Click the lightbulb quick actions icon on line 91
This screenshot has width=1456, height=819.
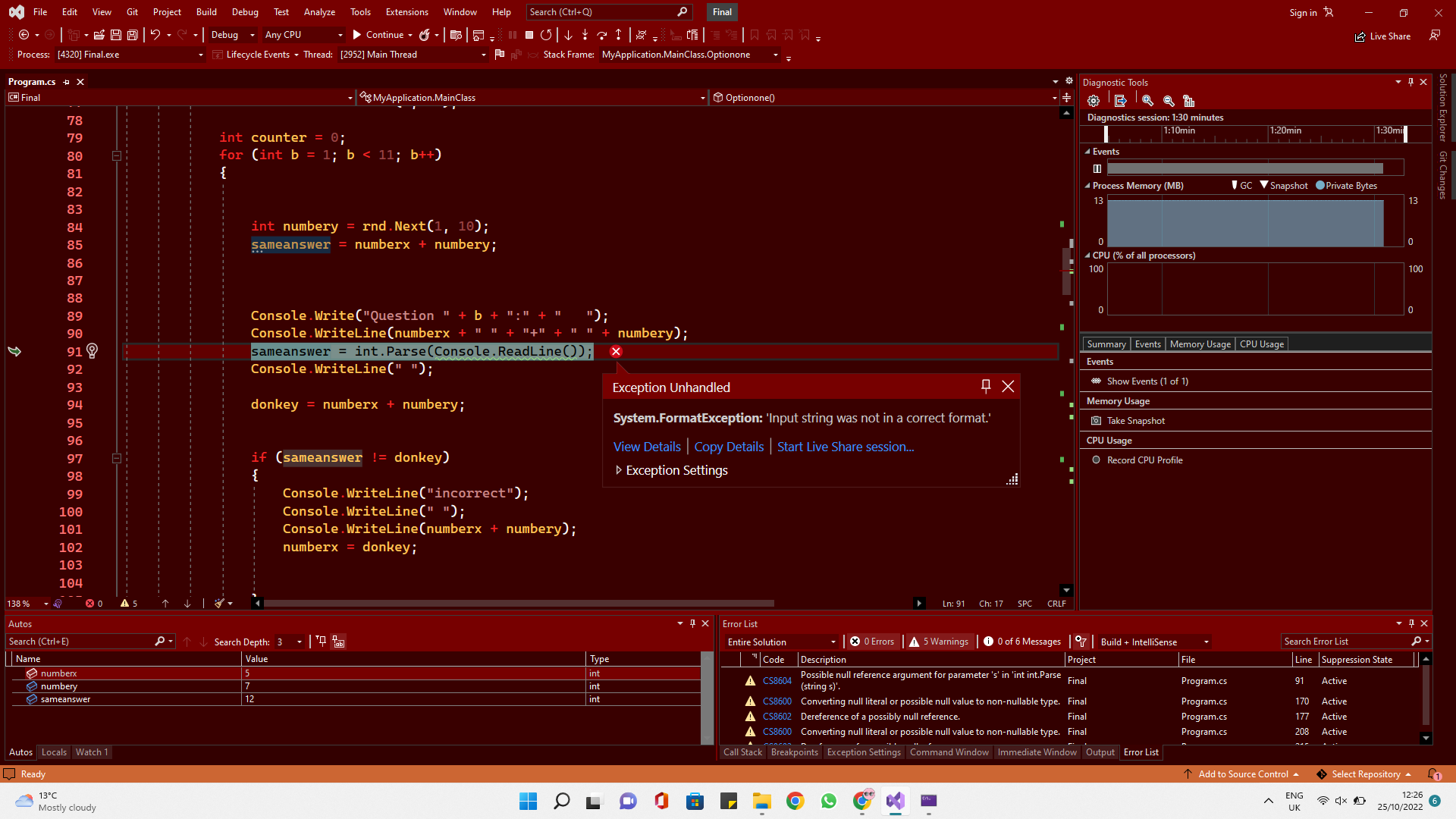pyautogui.click(x=92, y=351)
